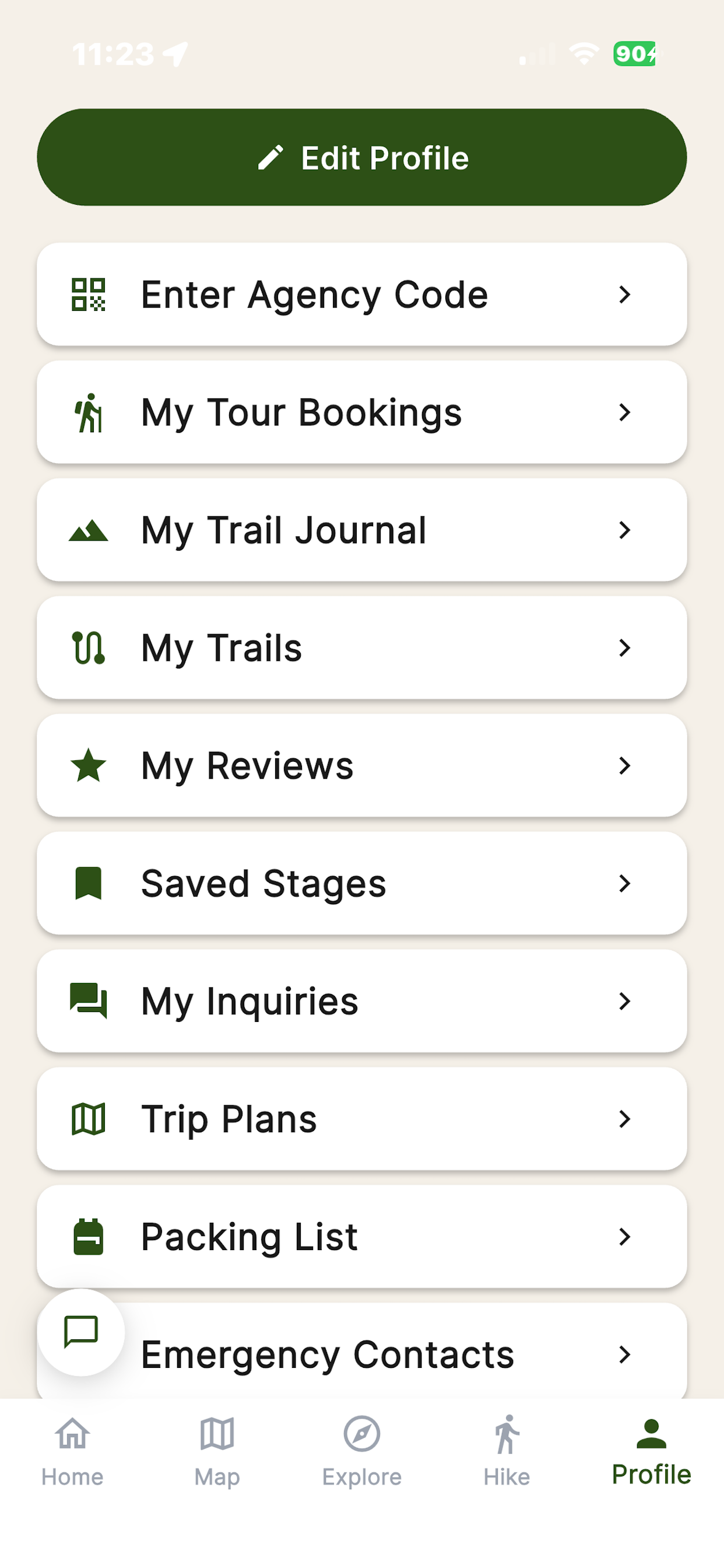Open the My Reviews row
Screen dimensions: 724x1568
coord(362,765)
